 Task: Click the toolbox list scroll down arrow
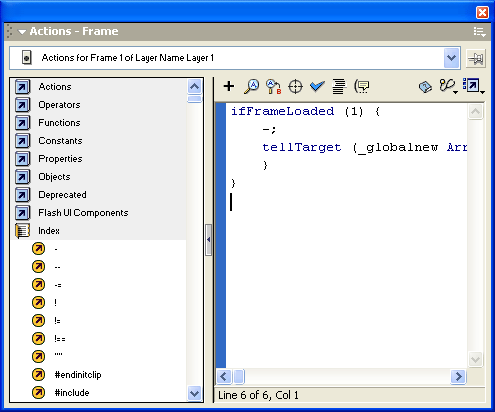(x=194, y=394)
